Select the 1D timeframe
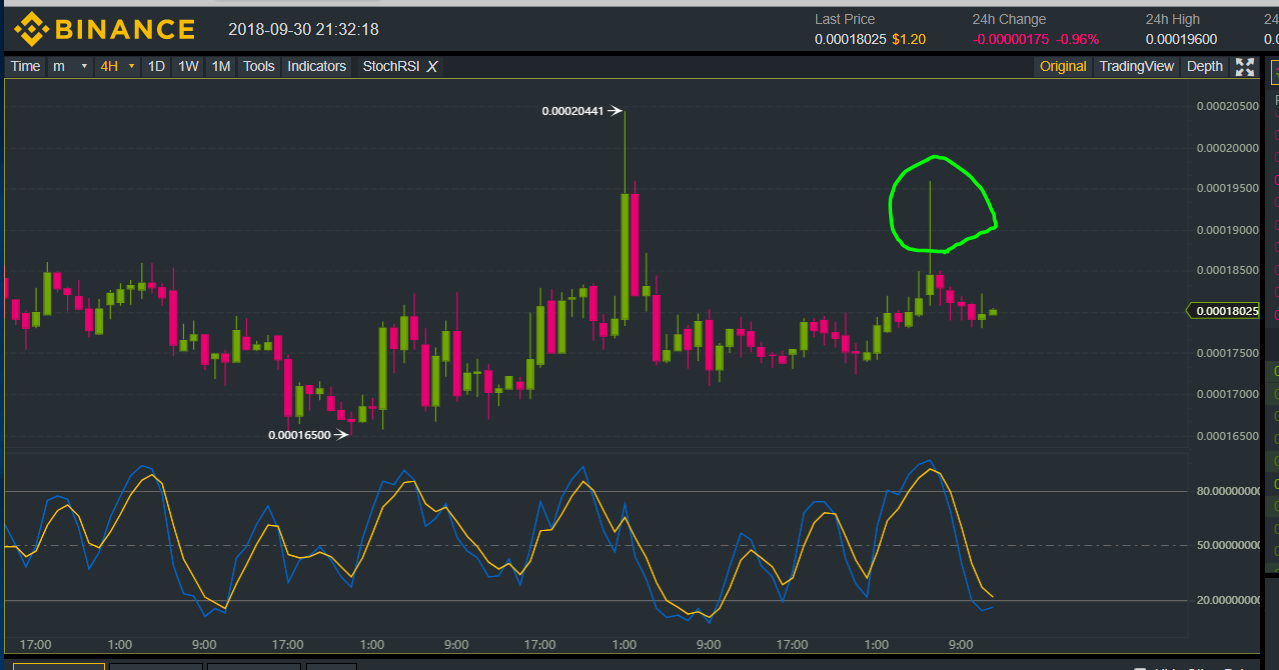Image resolution: width=1279 pixels, height=670 pixels. (156, 67)
